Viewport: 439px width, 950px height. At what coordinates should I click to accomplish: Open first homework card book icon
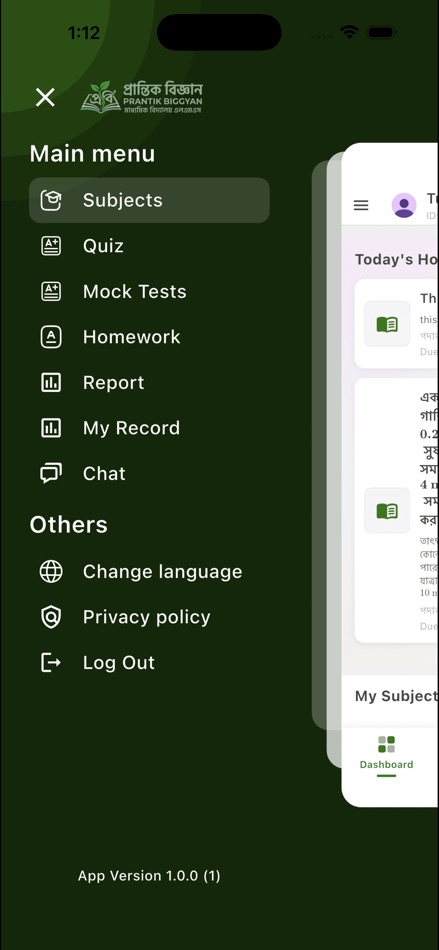[x=387, y=324]
